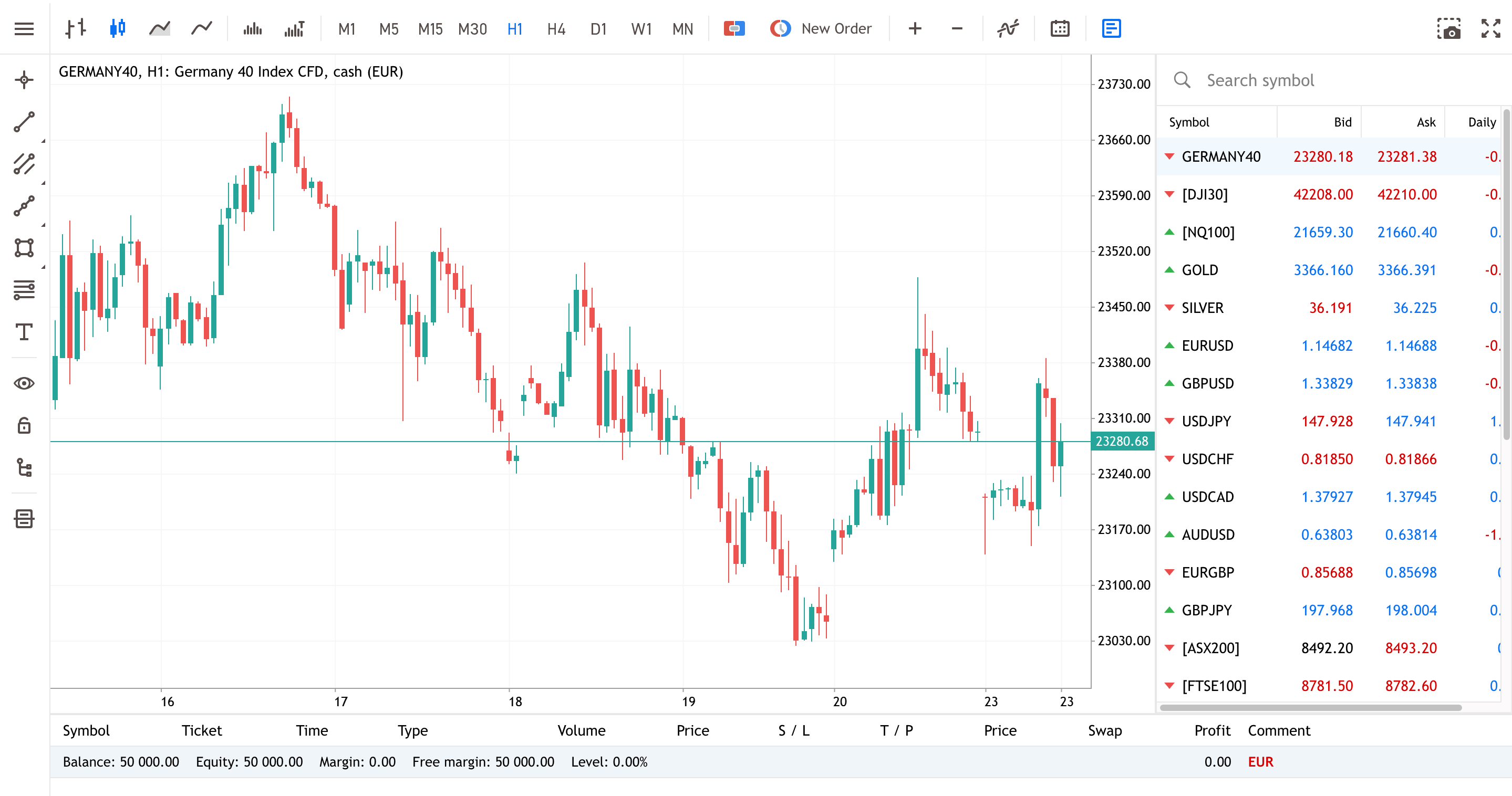Select GBPUSD symbol row
This screenshot has height=796, width=1512.
pos(1329,384)
